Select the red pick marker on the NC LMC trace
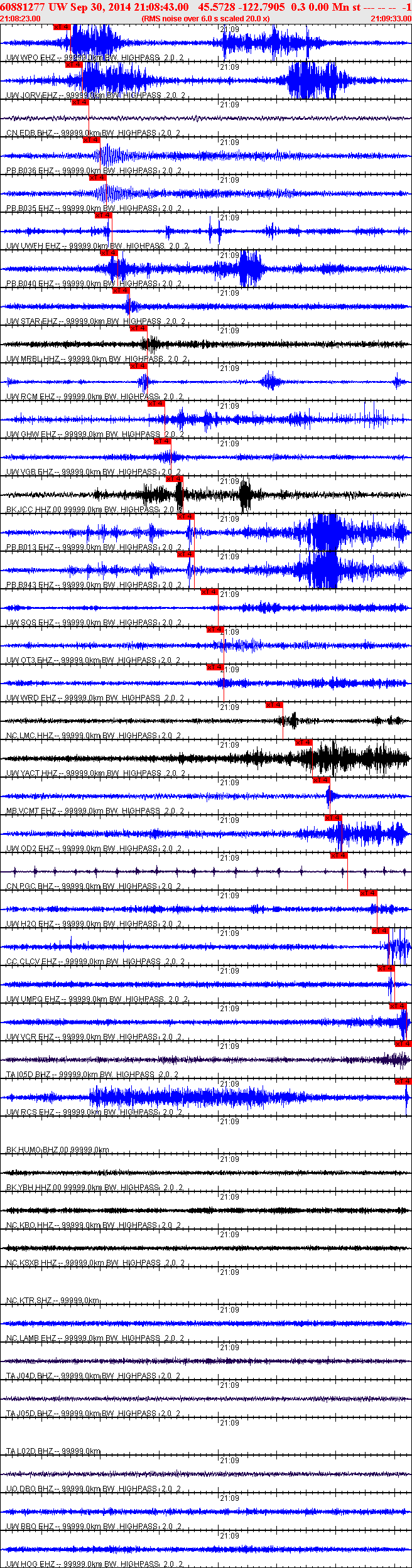 274,705
